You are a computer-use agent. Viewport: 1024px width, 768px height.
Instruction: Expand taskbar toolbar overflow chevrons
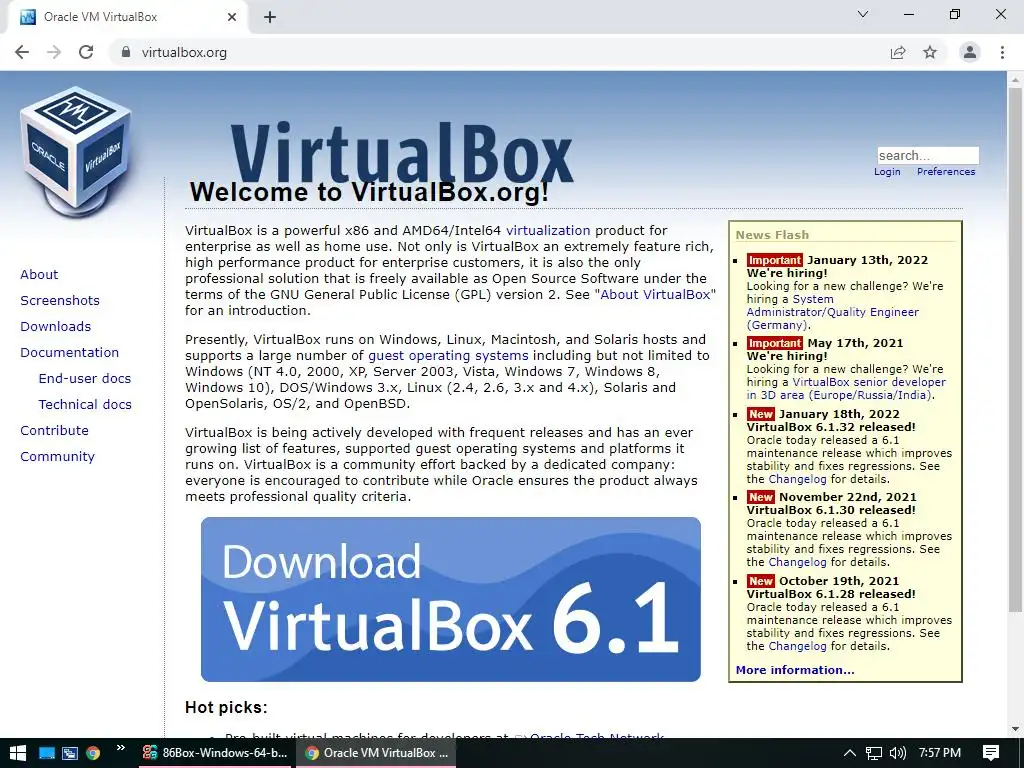click(121, 748)
